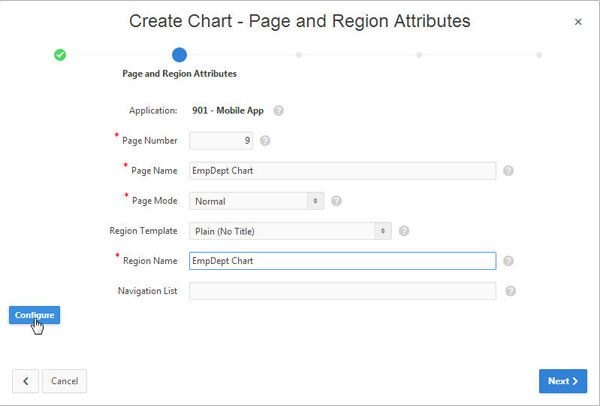This screenshot has width=600, height=406.
Task: Go back using the previous arrow button
Action: point(25,381)
